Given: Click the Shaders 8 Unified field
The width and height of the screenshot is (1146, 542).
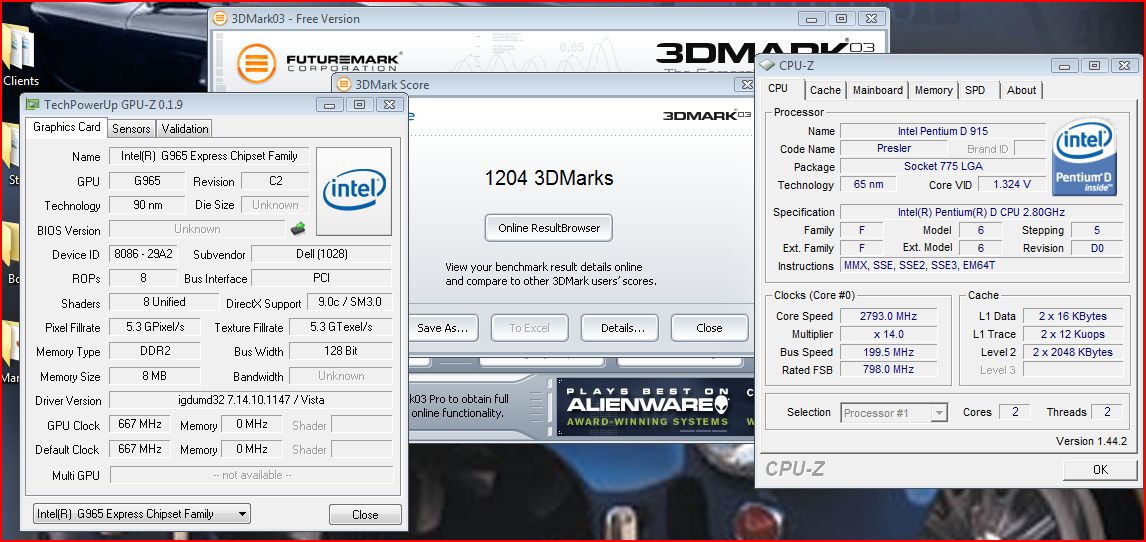Looking at the screenshot, I should tap(164, 302).
